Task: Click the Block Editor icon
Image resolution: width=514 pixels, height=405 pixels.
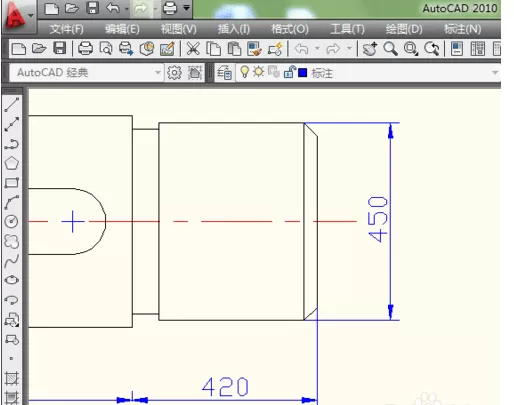Action: click(x=275, y=49)
